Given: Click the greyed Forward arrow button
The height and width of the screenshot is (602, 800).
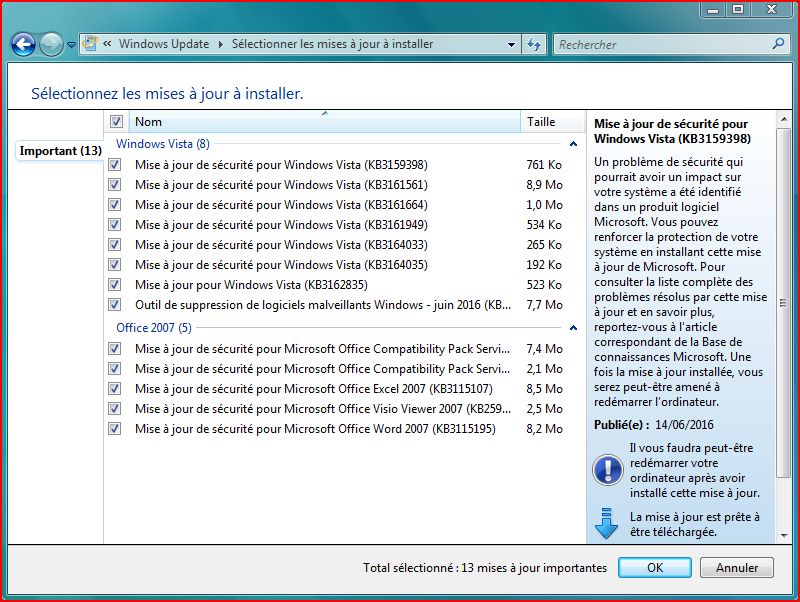Looking at the screenshot, I should pos(51,44).
